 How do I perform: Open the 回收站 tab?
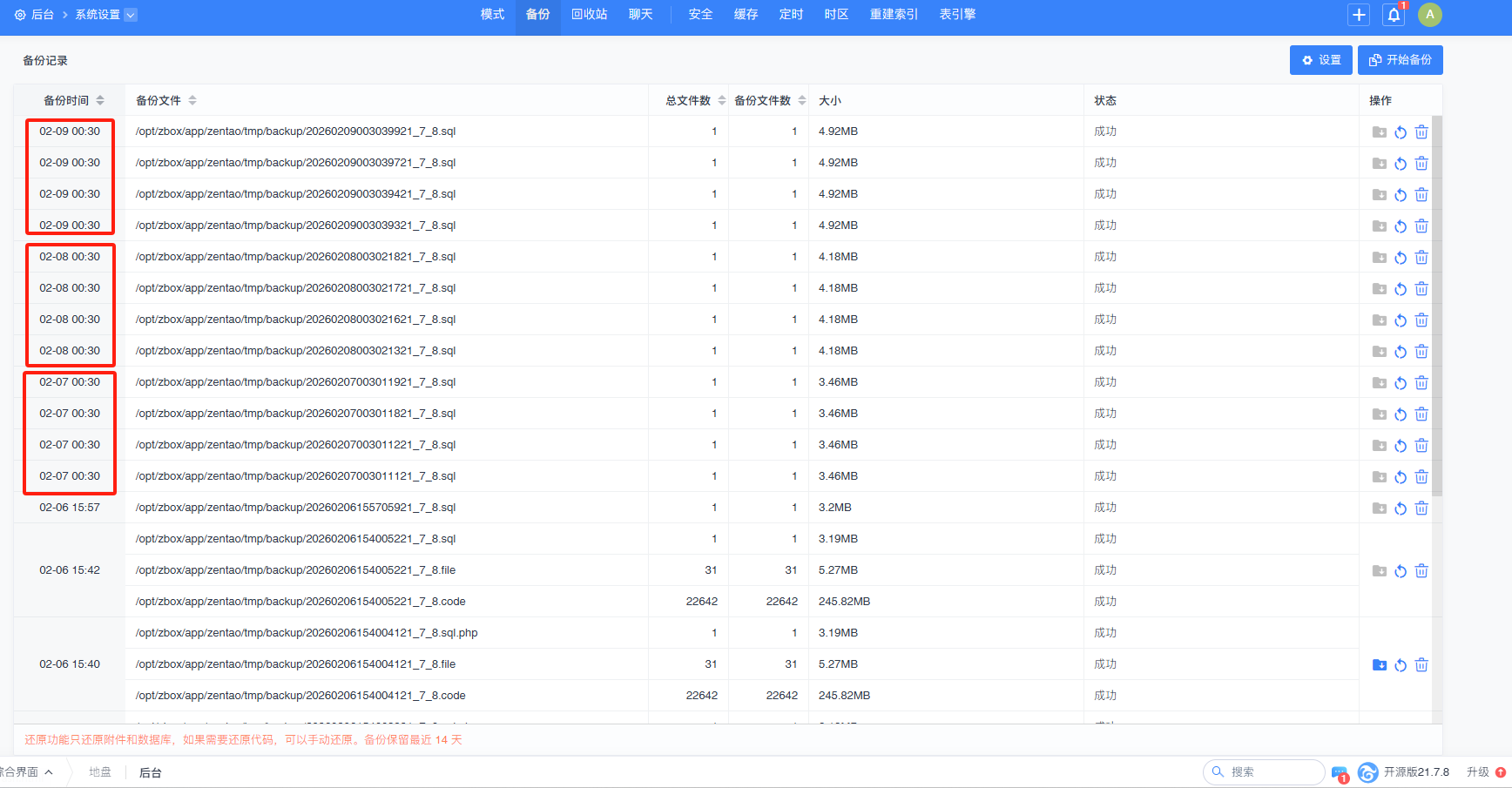point(590,15)
